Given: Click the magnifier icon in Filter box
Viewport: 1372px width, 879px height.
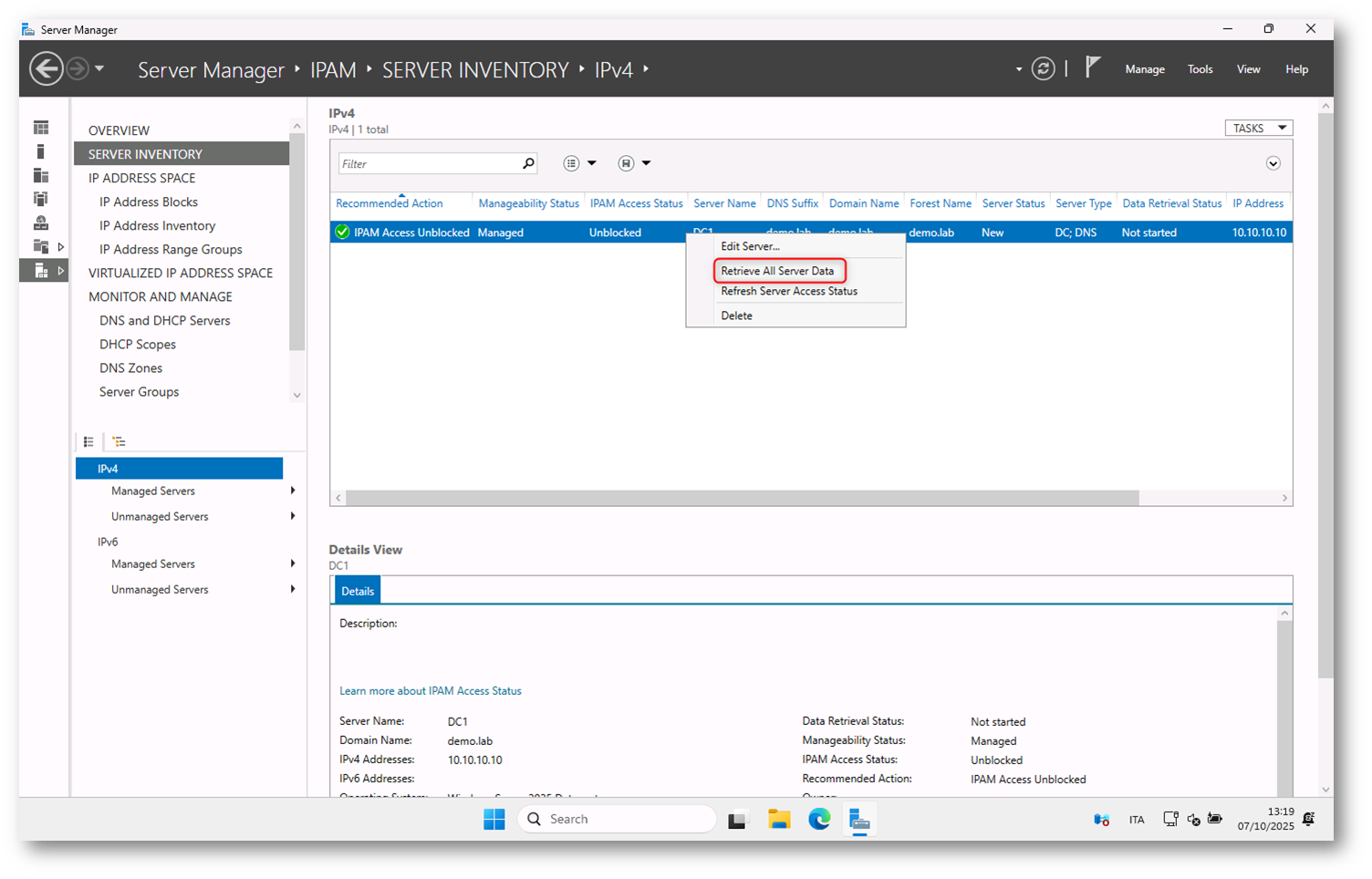Looking at the screenshot, I should click(x=527, y=164).
